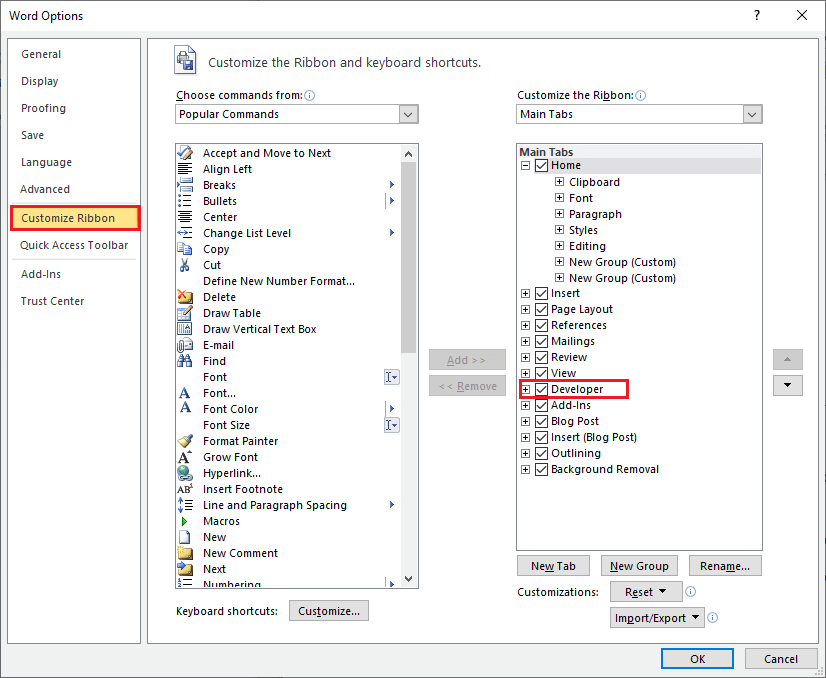Viewport: 826px width, 678px height.
Task: Uncheck the Developer tab checkbox
Action: tap(540, 389)
